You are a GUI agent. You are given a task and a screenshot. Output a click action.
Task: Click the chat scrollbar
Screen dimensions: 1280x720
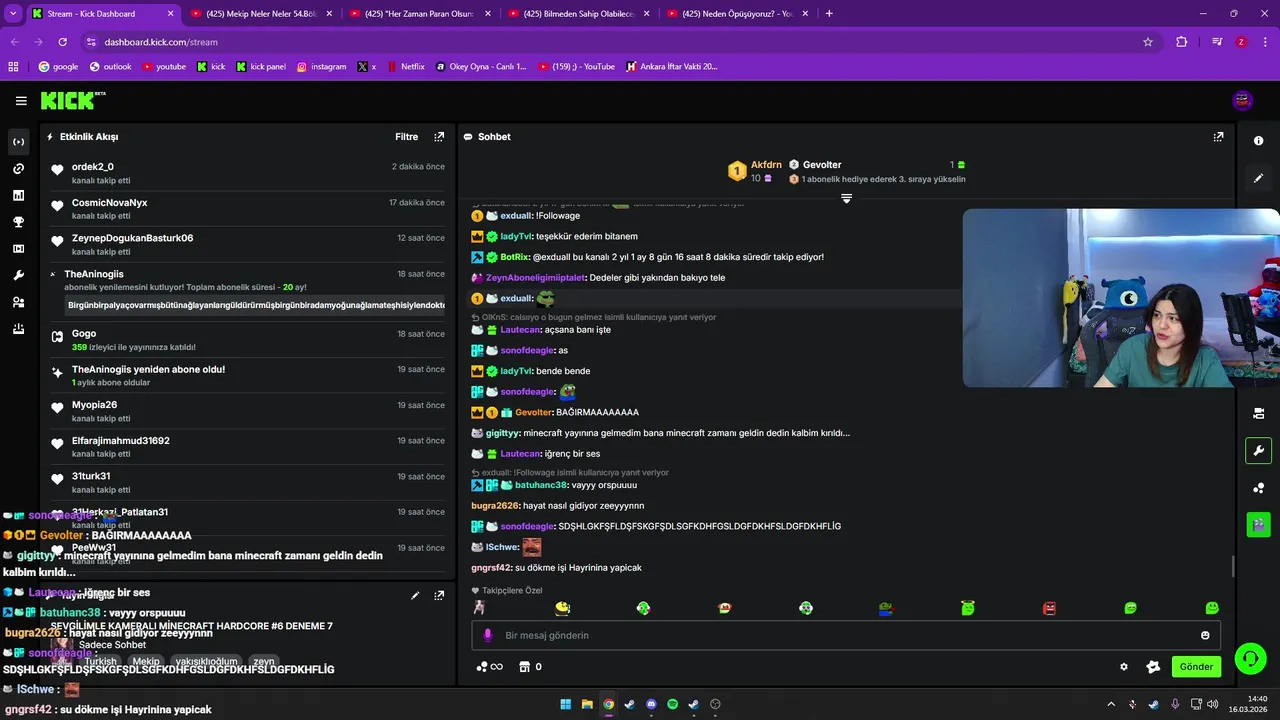click(x=1232, y=566)
